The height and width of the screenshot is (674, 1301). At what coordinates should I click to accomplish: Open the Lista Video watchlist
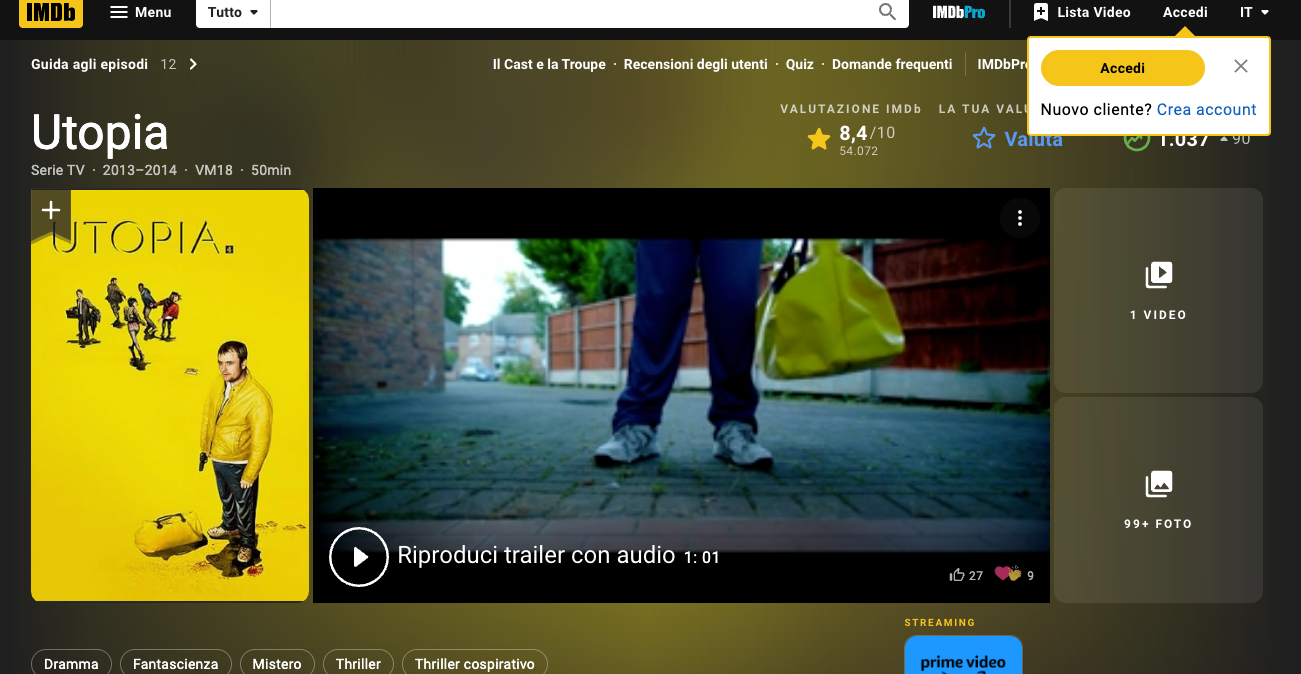(1082, 13)
